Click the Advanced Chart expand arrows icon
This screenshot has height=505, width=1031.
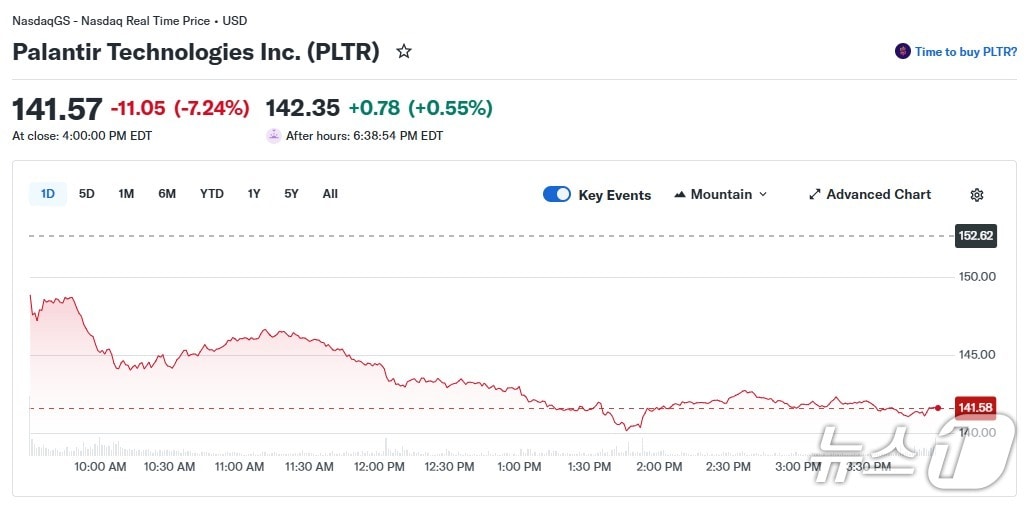point(815,194)
